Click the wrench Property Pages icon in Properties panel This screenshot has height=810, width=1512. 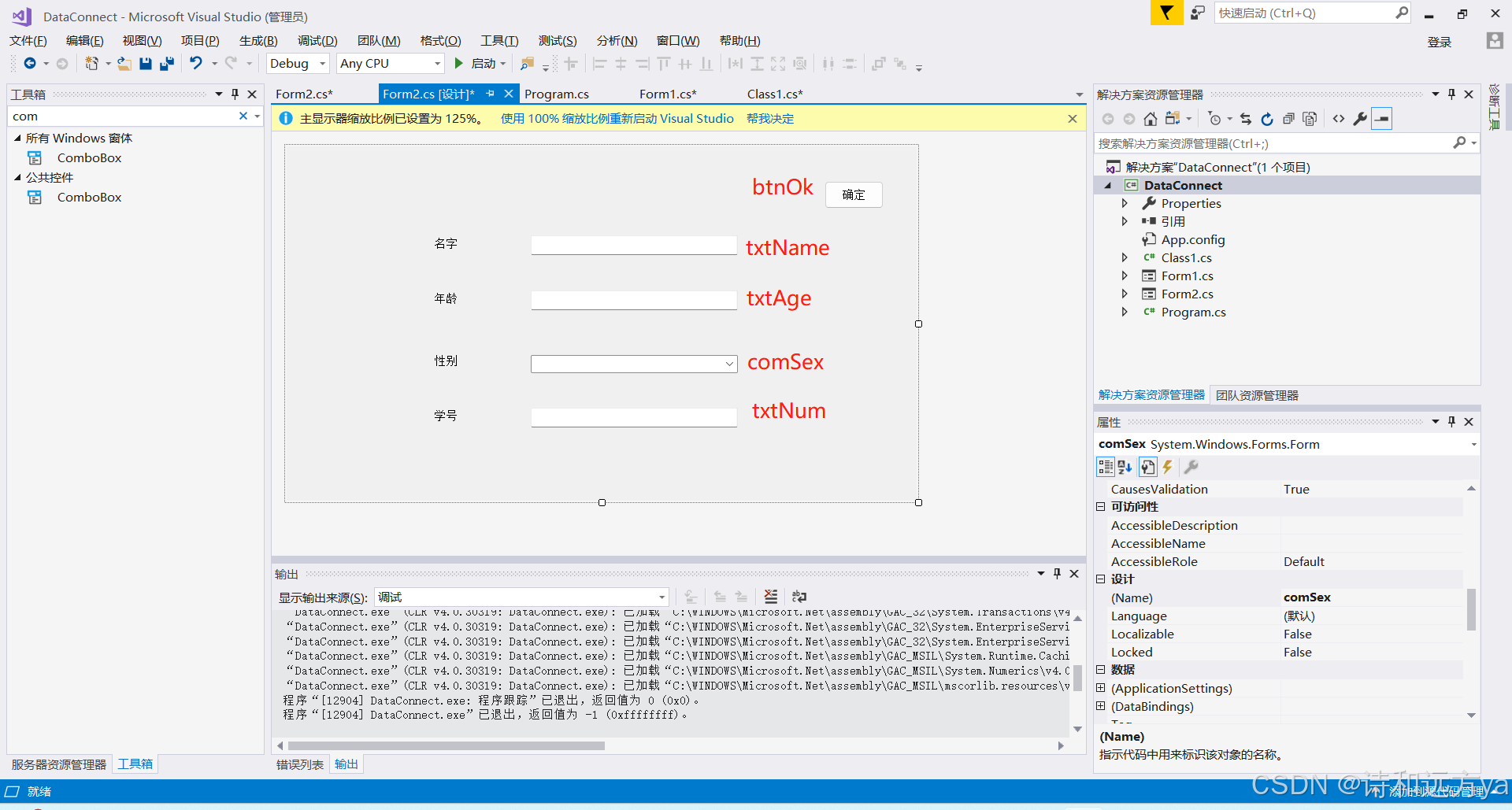(x=1191, y=468)
